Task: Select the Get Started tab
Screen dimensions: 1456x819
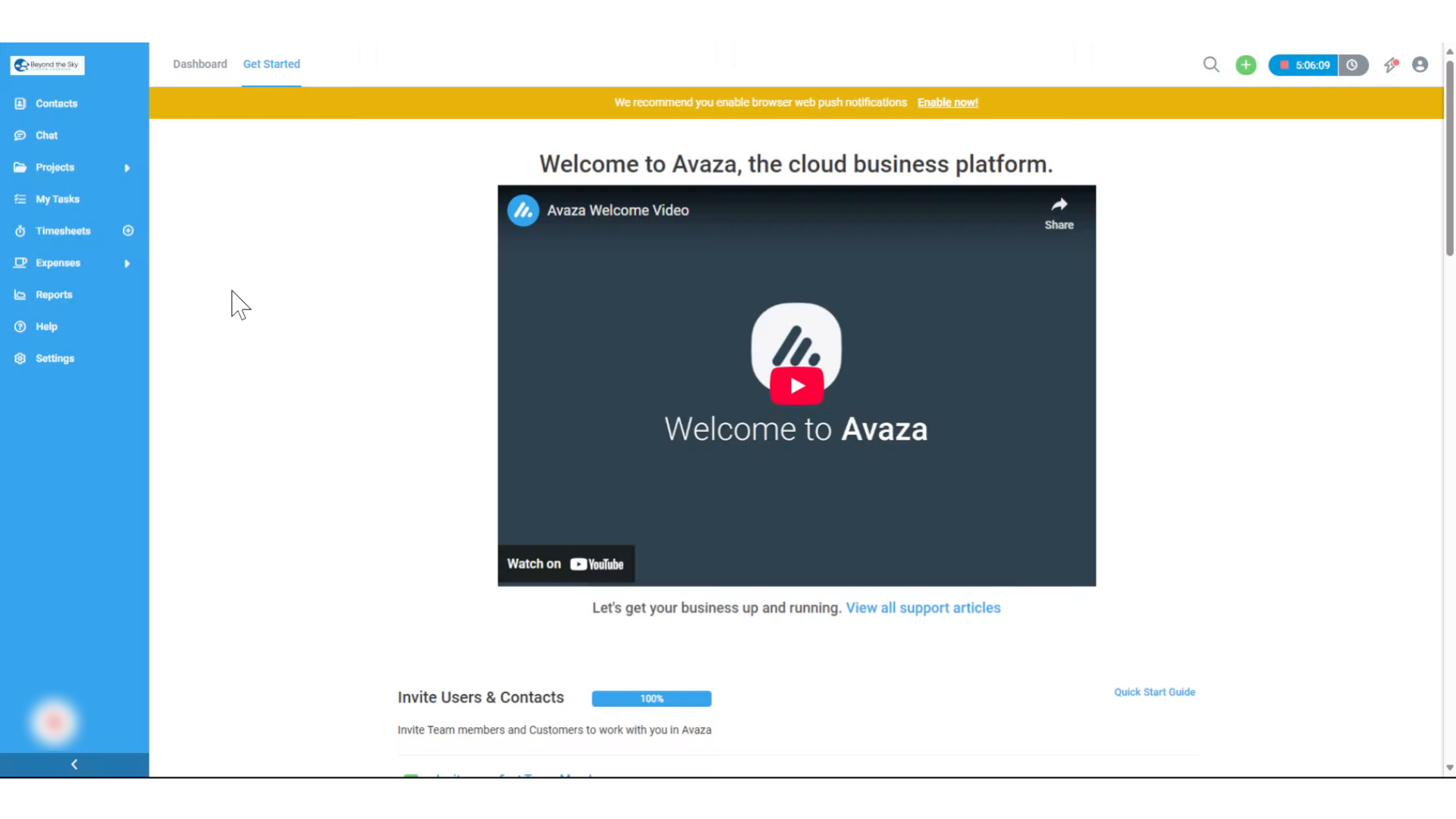Action: [271, 64]
